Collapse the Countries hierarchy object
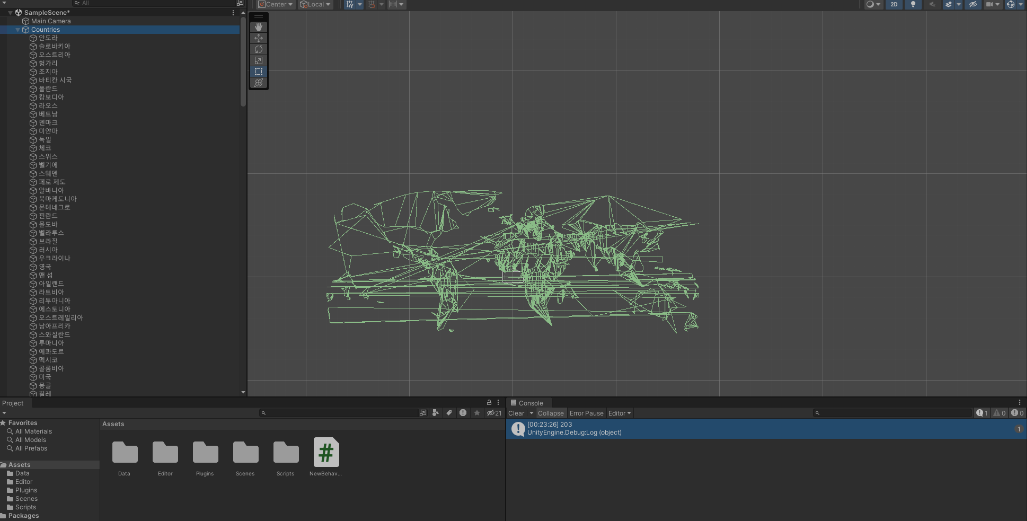 pyautogui.click(x=17, y=30)
